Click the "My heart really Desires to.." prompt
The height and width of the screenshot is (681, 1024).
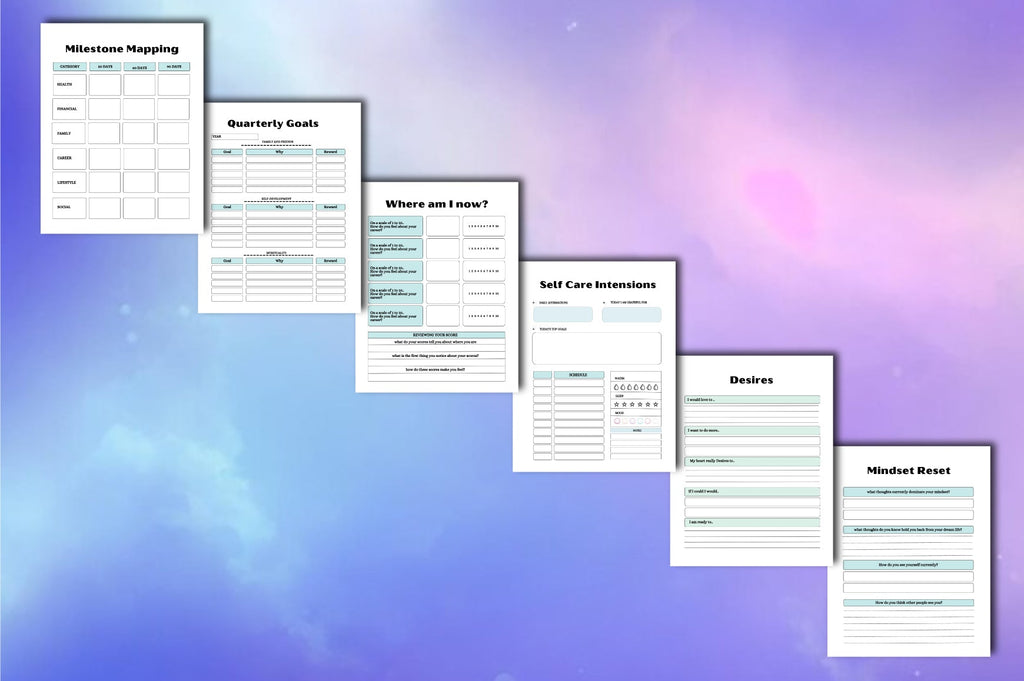752,461
